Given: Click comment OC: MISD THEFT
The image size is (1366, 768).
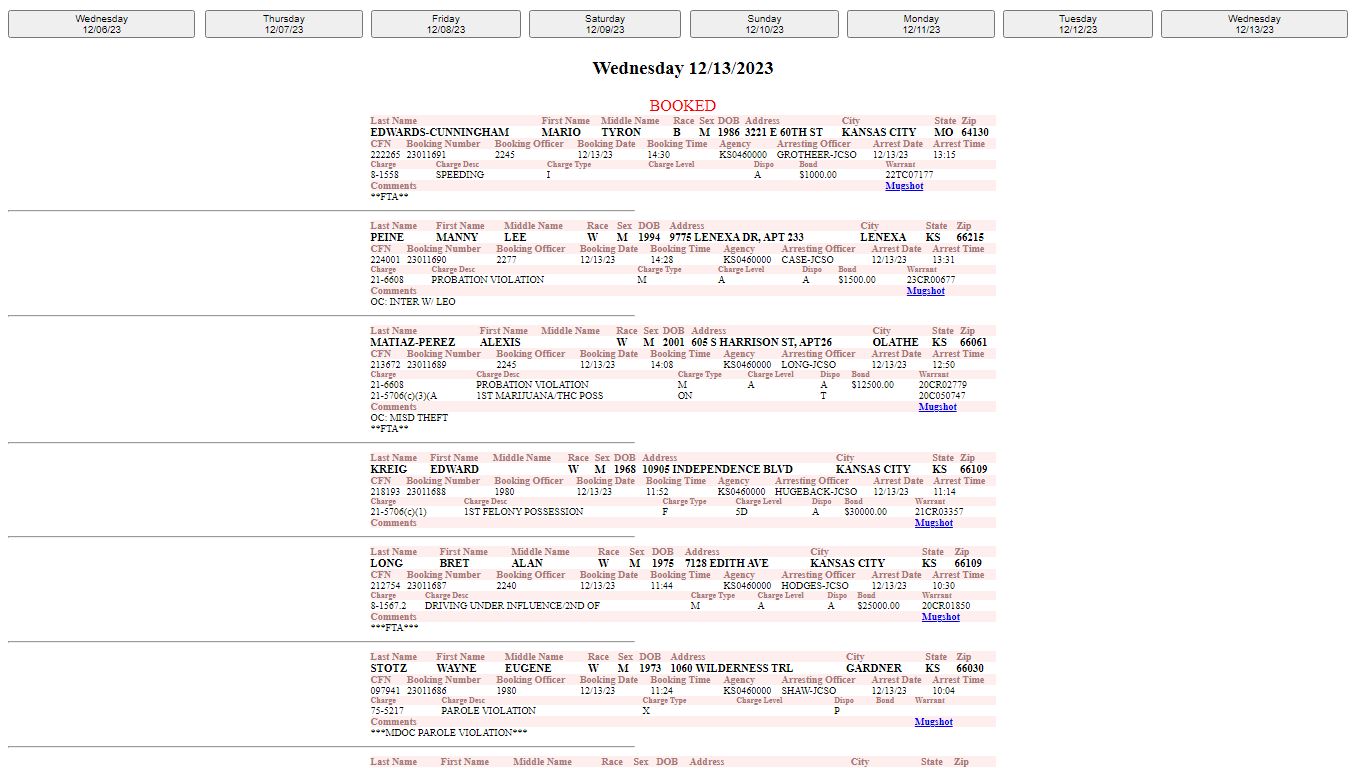Looking at the screenshot, I should click(x=409, y=418).
